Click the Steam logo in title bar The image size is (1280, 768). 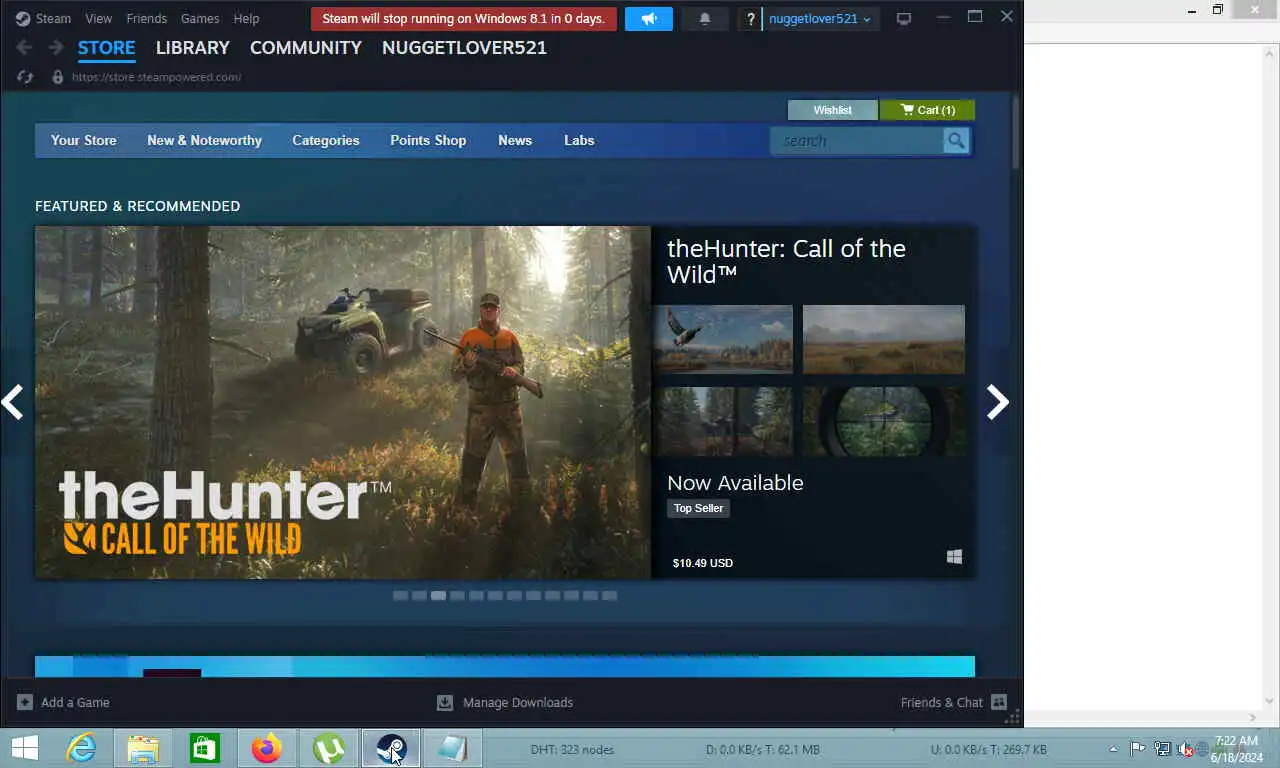pyautogui.click(x=23, y=19)
